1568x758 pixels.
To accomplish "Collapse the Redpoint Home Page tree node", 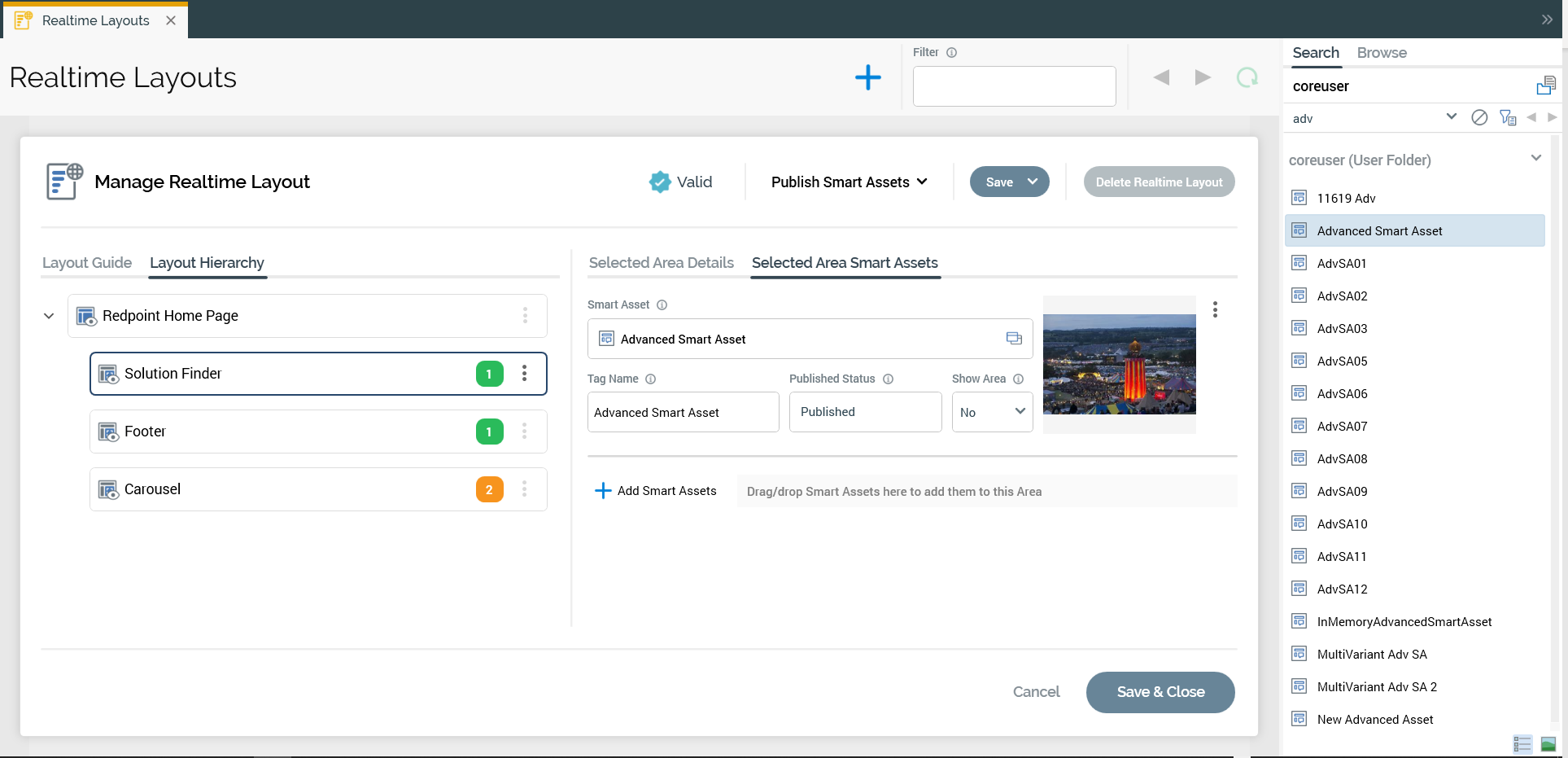I will coord(49,316).
